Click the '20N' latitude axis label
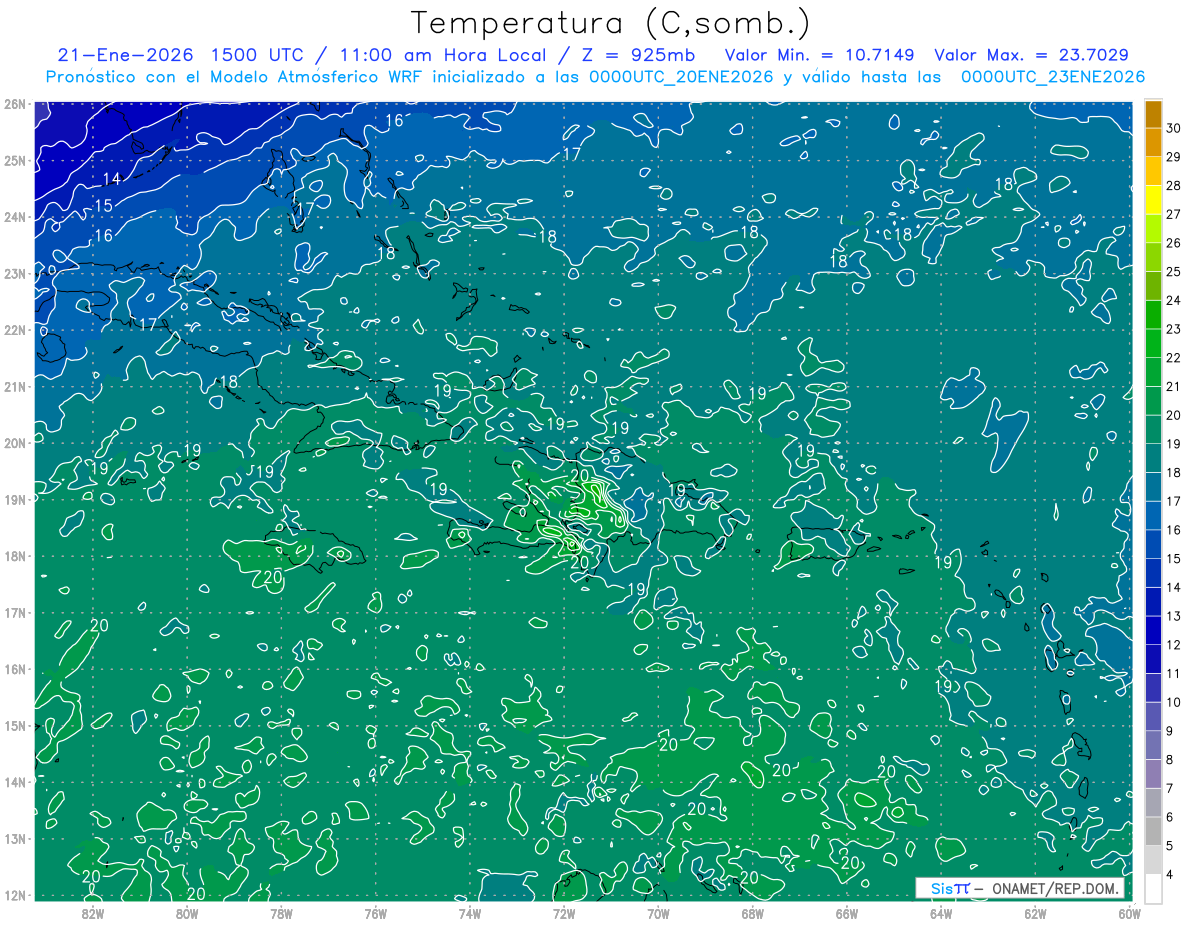Image resolution: width=1200 pixels, height=927 pixels. pos(15,443)
